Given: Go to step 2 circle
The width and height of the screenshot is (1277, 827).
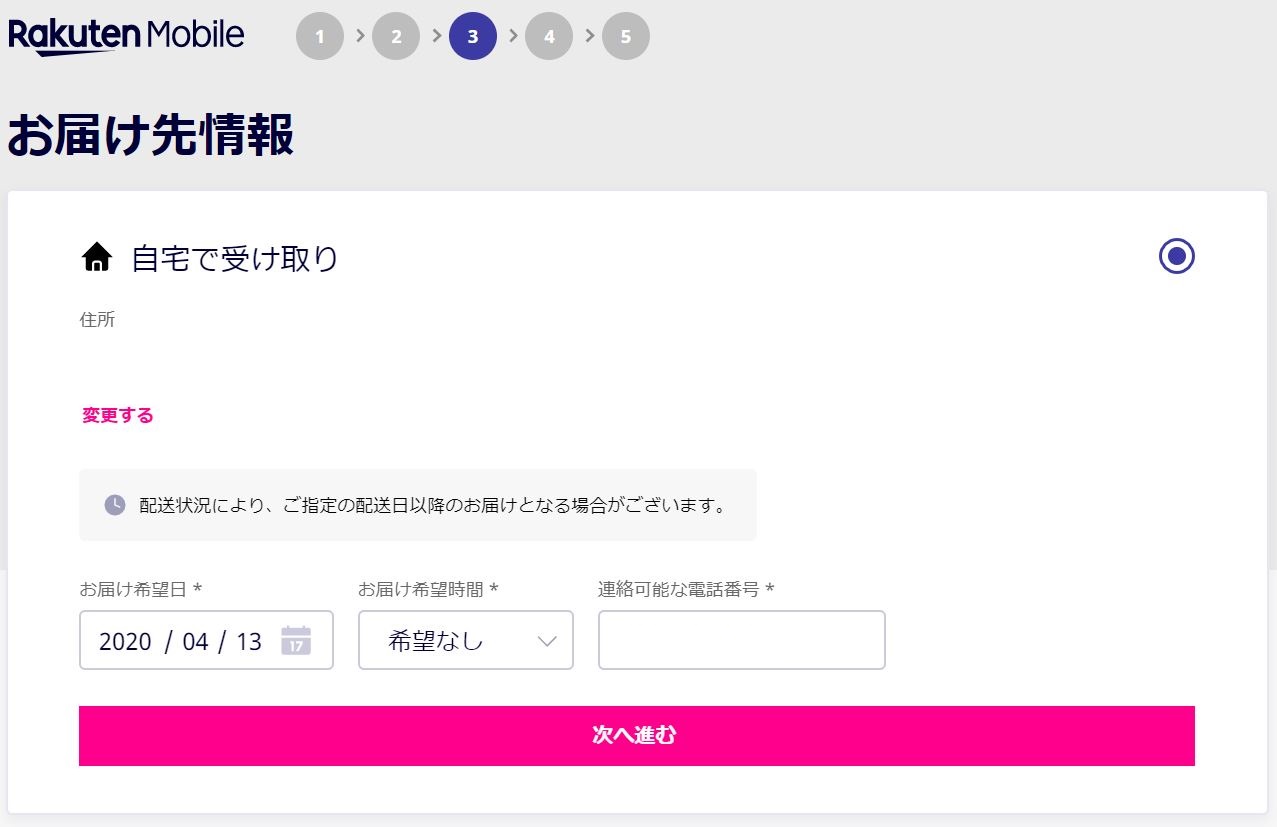Looking at the screenshot, I should [x=396, y=37].
